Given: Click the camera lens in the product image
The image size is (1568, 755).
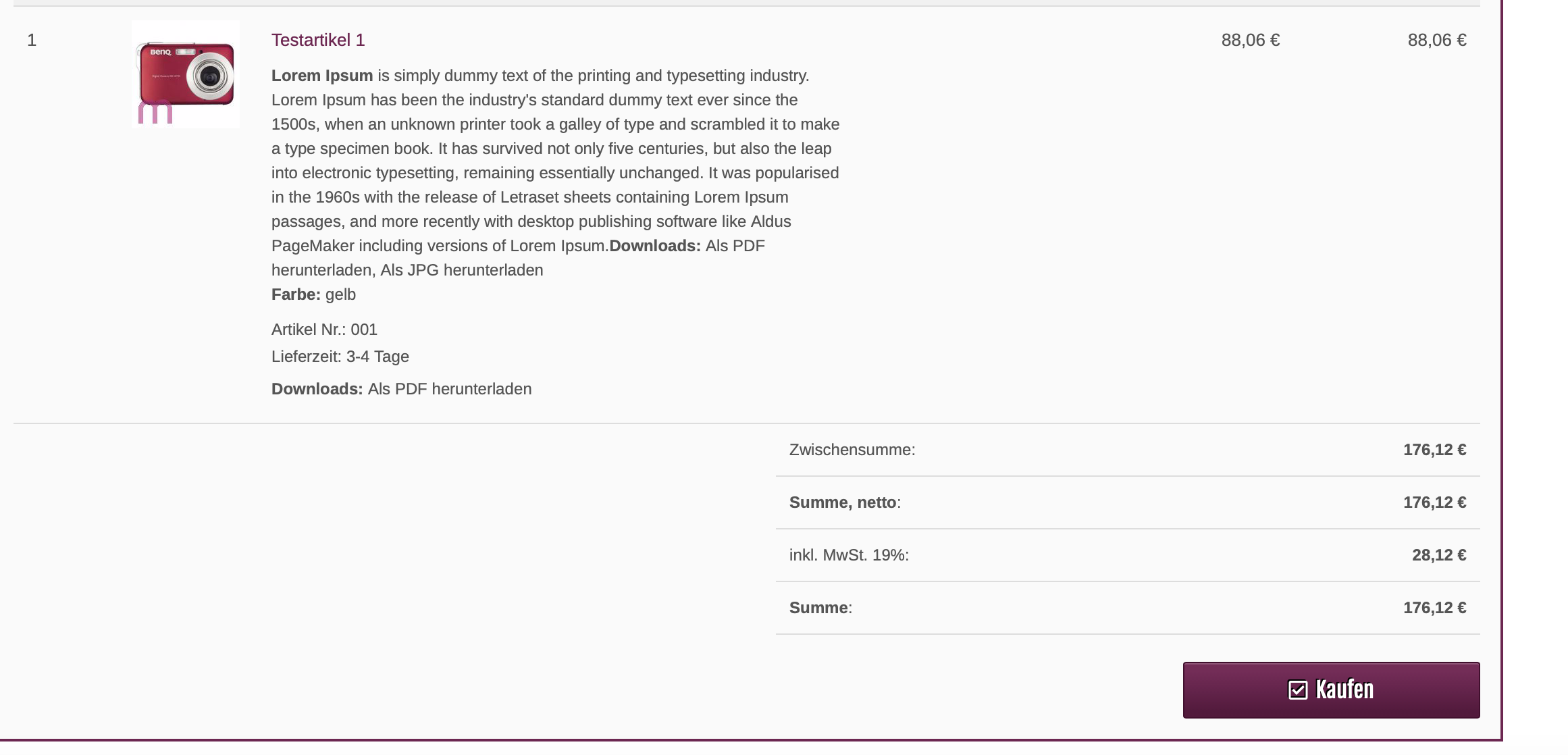Looking at the screenshot, I should (210, 76).
